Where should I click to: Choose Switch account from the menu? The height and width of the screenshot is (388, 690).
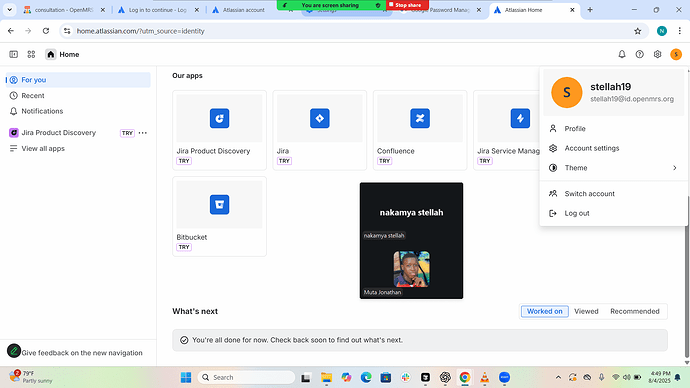click(613, 194)
